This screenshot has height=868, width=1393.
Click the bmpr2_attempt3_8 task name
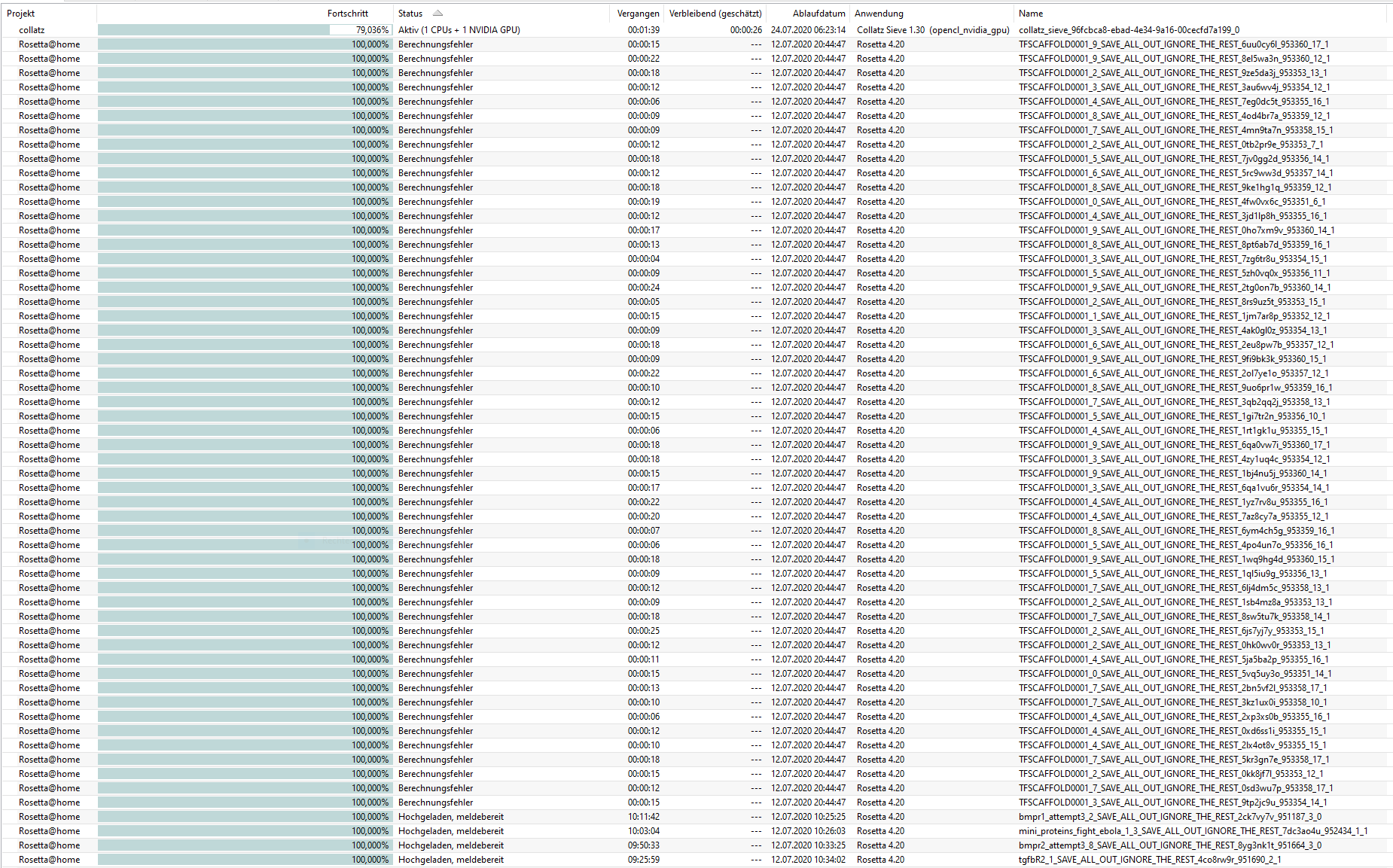click(x=1169, y=845)
